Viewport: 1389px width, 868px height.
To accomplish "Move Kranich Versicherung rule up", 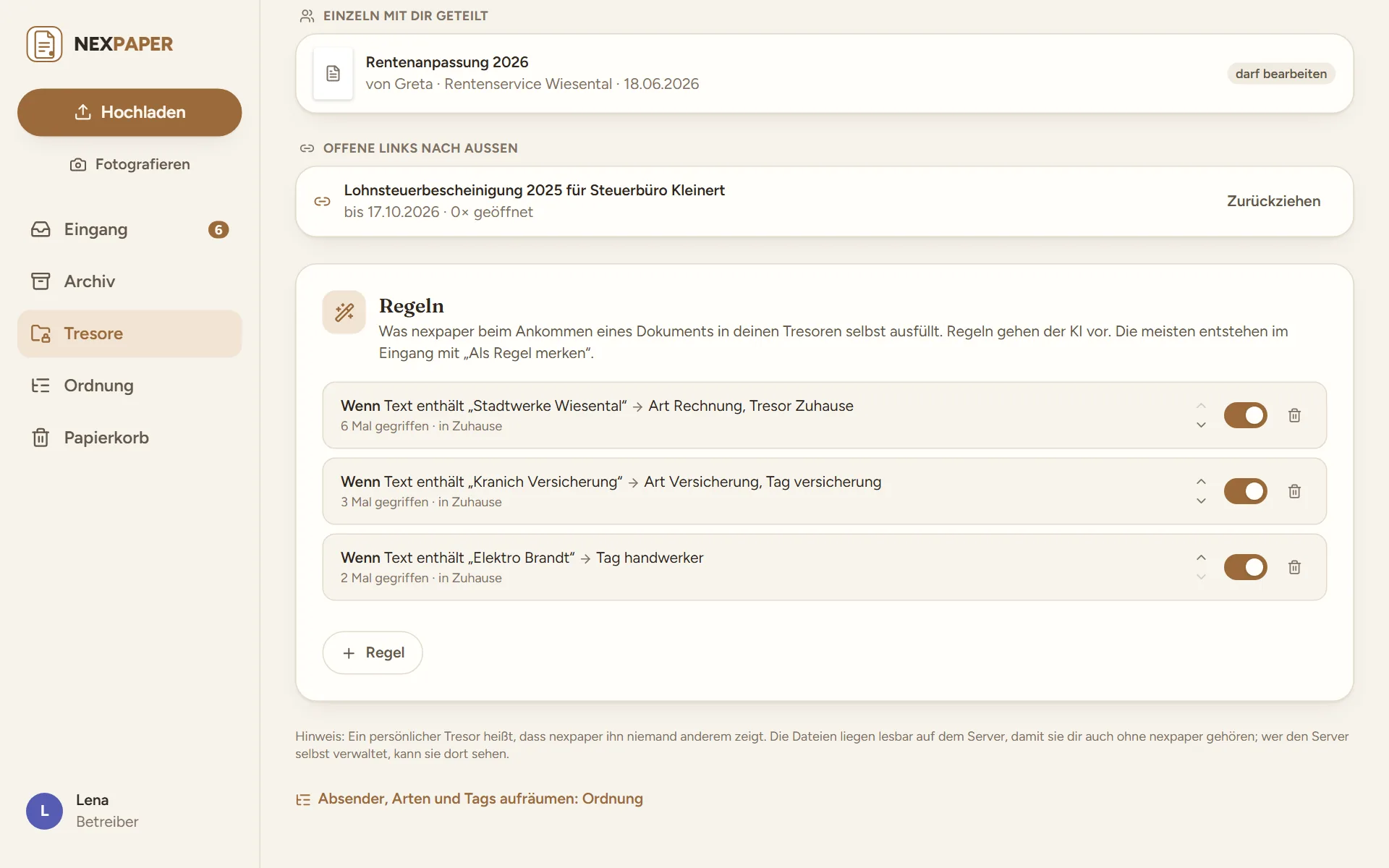I will [1201, 482].
